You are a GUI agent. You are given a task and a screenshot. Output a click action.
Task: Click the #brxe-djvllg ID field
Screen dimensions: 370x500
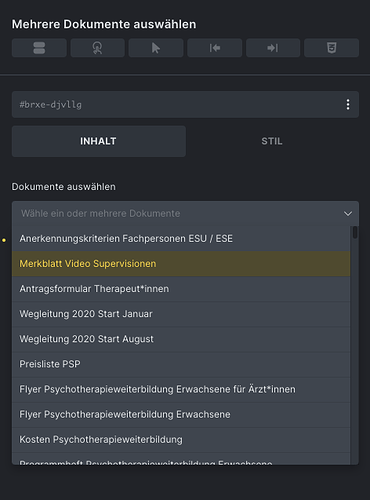click(x=185, y=104)
